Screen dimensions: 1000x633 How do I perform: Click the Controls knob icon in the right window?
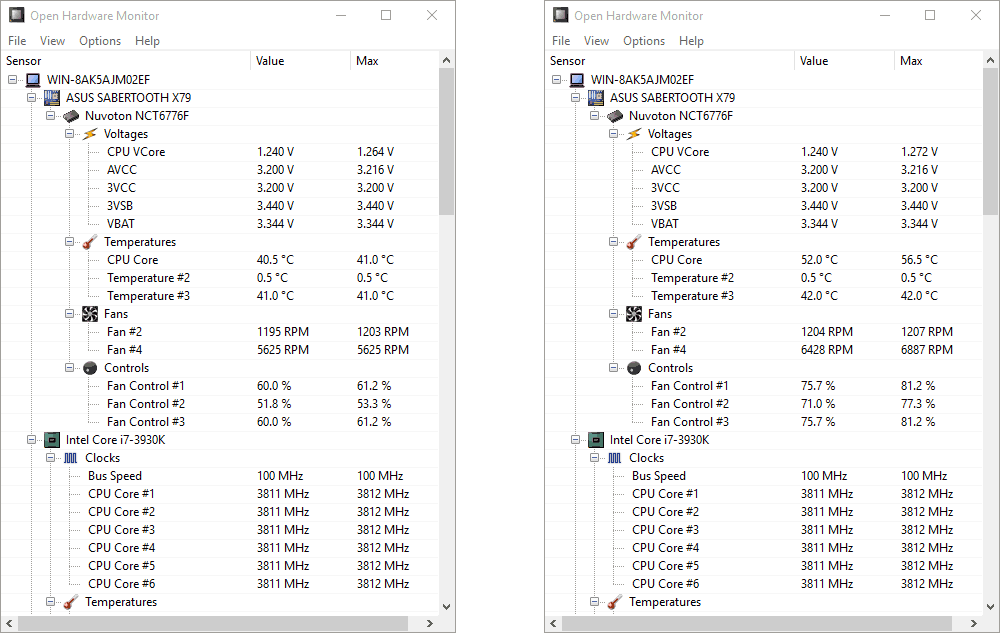[634, 368]
